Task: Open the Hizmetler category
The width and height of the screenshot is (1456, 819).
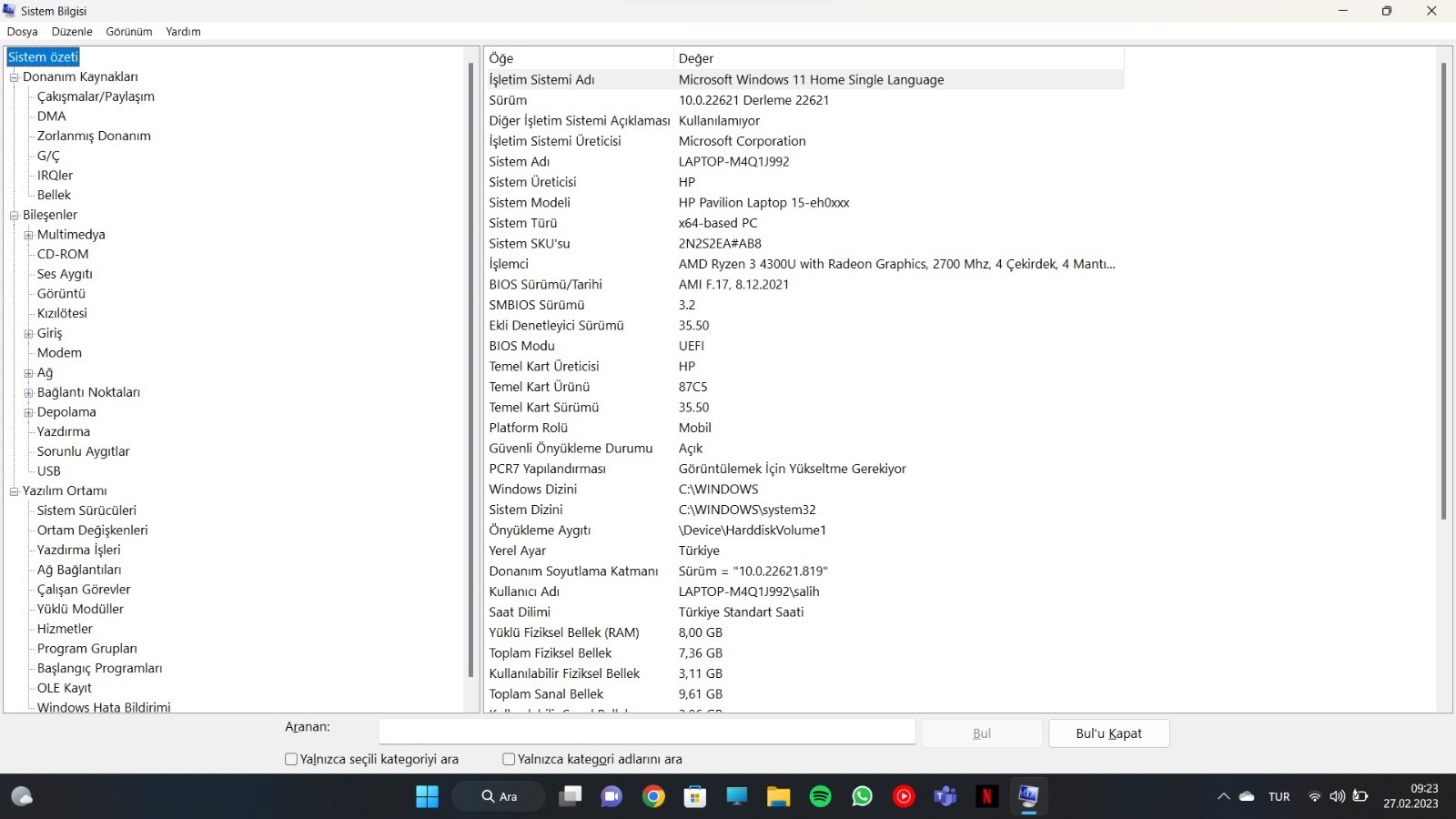Action: tap(65, 629)
